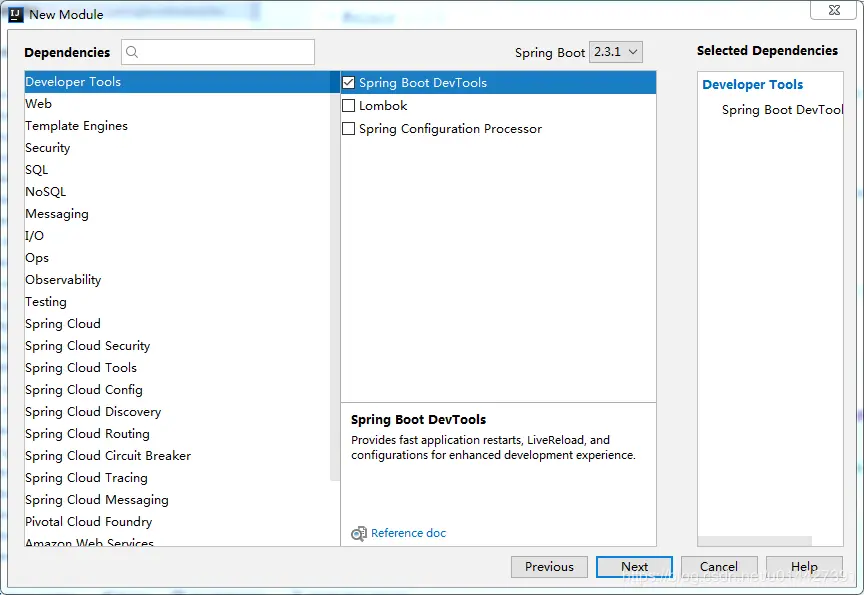This screenshot has width=864, height=595.
Task: Check the Lombok checkbox
Action: click(349, 105)
